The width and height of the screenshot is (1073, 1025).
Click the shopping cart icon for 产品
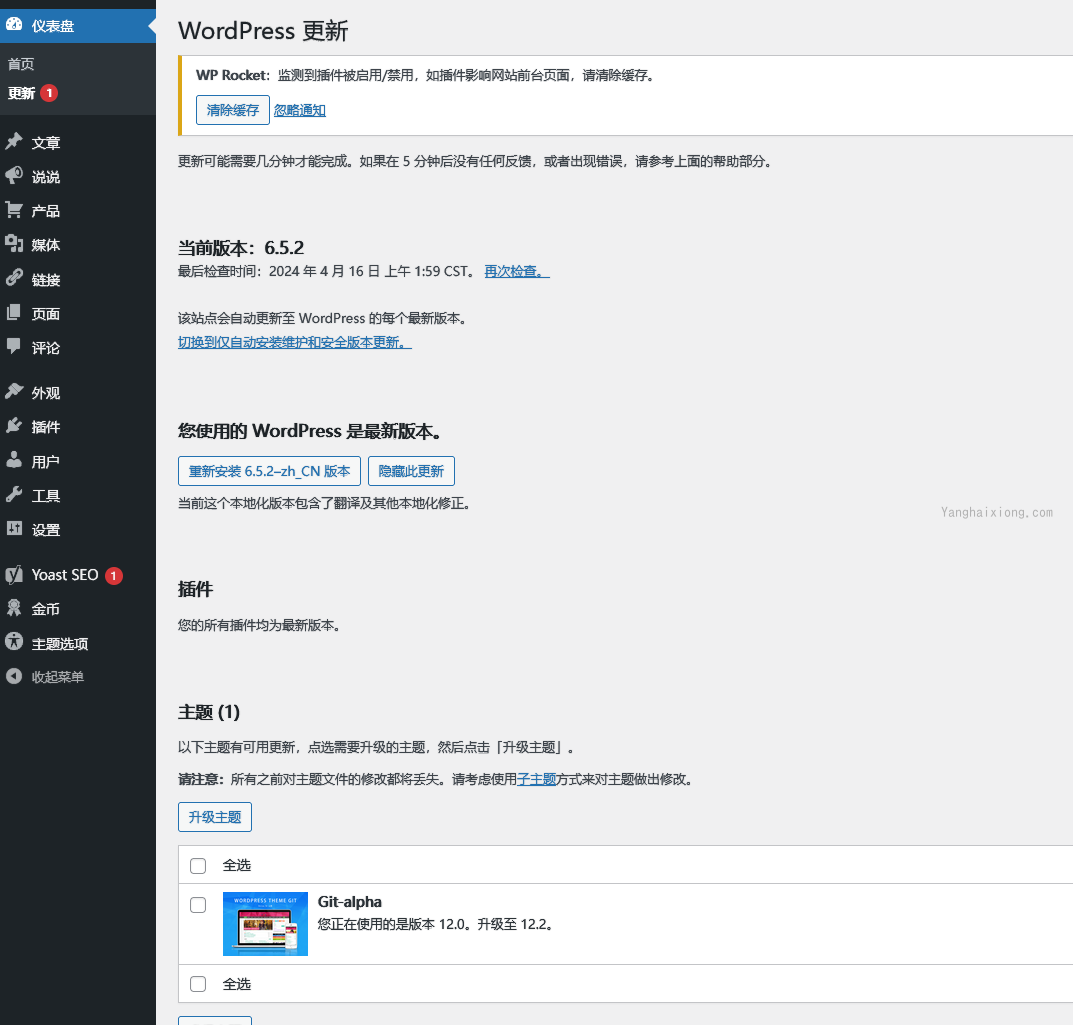pyautogui.click(x=14, y=210)
